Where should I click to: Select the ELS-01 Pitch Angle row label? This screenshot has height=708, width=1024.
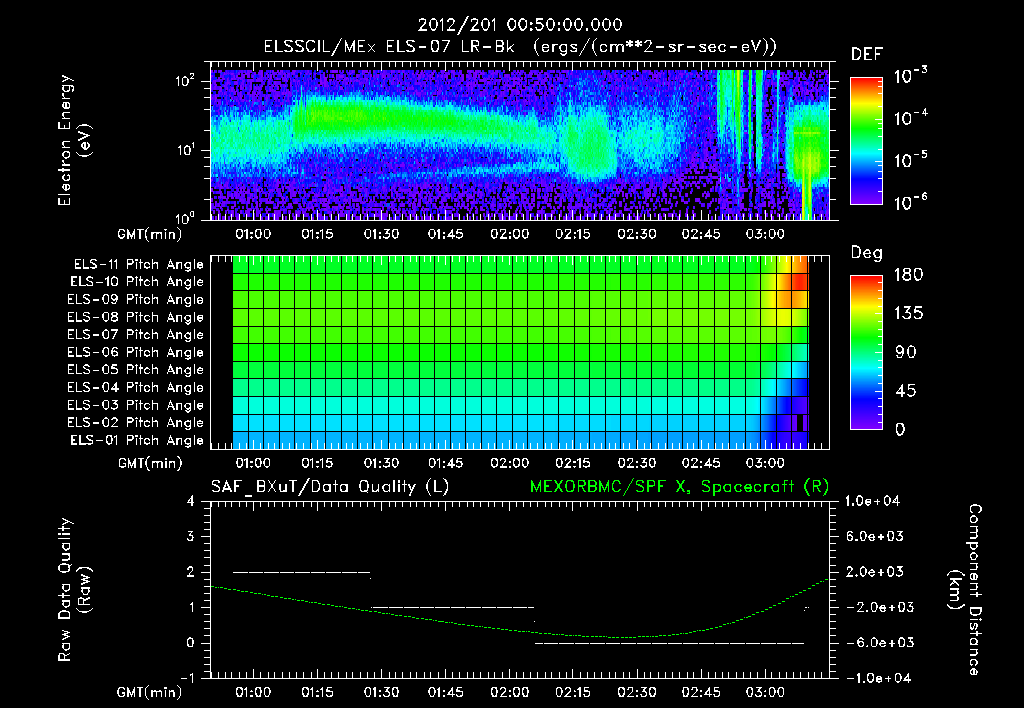(x=137, y=440)
